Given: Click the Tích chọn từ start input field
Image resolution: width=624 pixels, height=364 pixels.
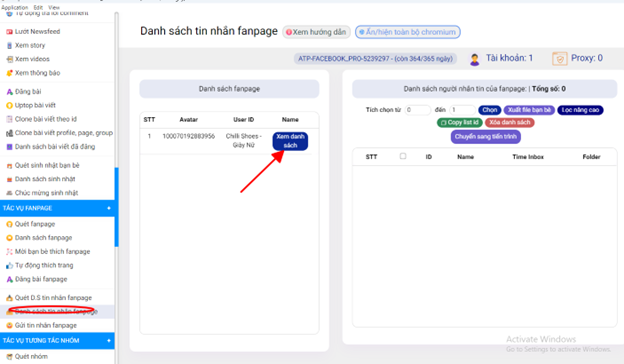Looking at the screenshot, I should [x=417, y=110].
